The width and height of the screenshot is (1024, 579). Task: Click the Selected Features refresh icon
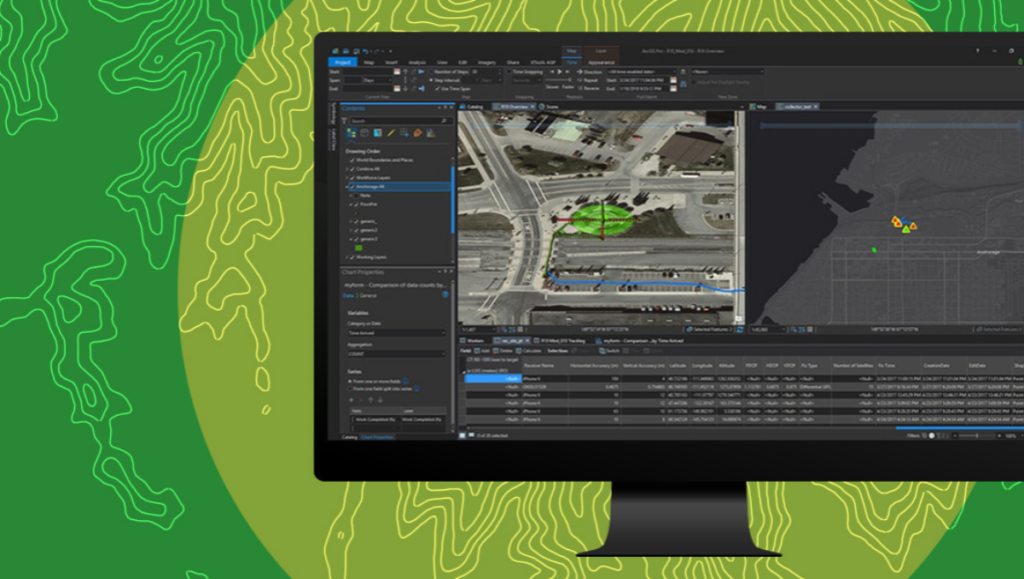tap(740, 330)
